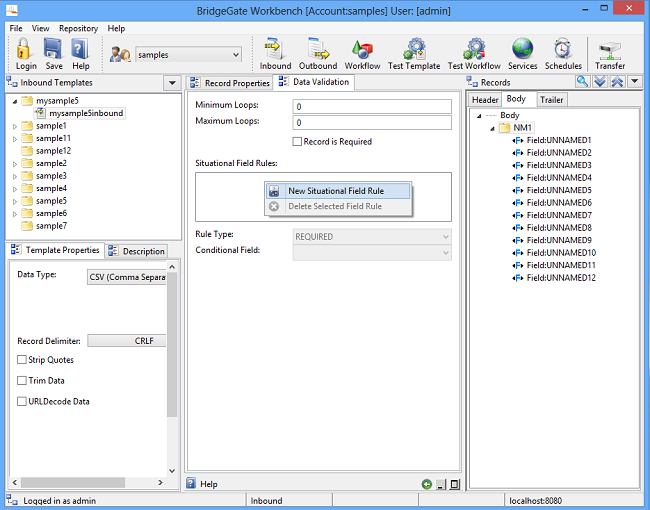Click the CRLF record delimiter button
The height and width of the screenshot is (510, 650).
pyautogui.click(x=127, y=340)
